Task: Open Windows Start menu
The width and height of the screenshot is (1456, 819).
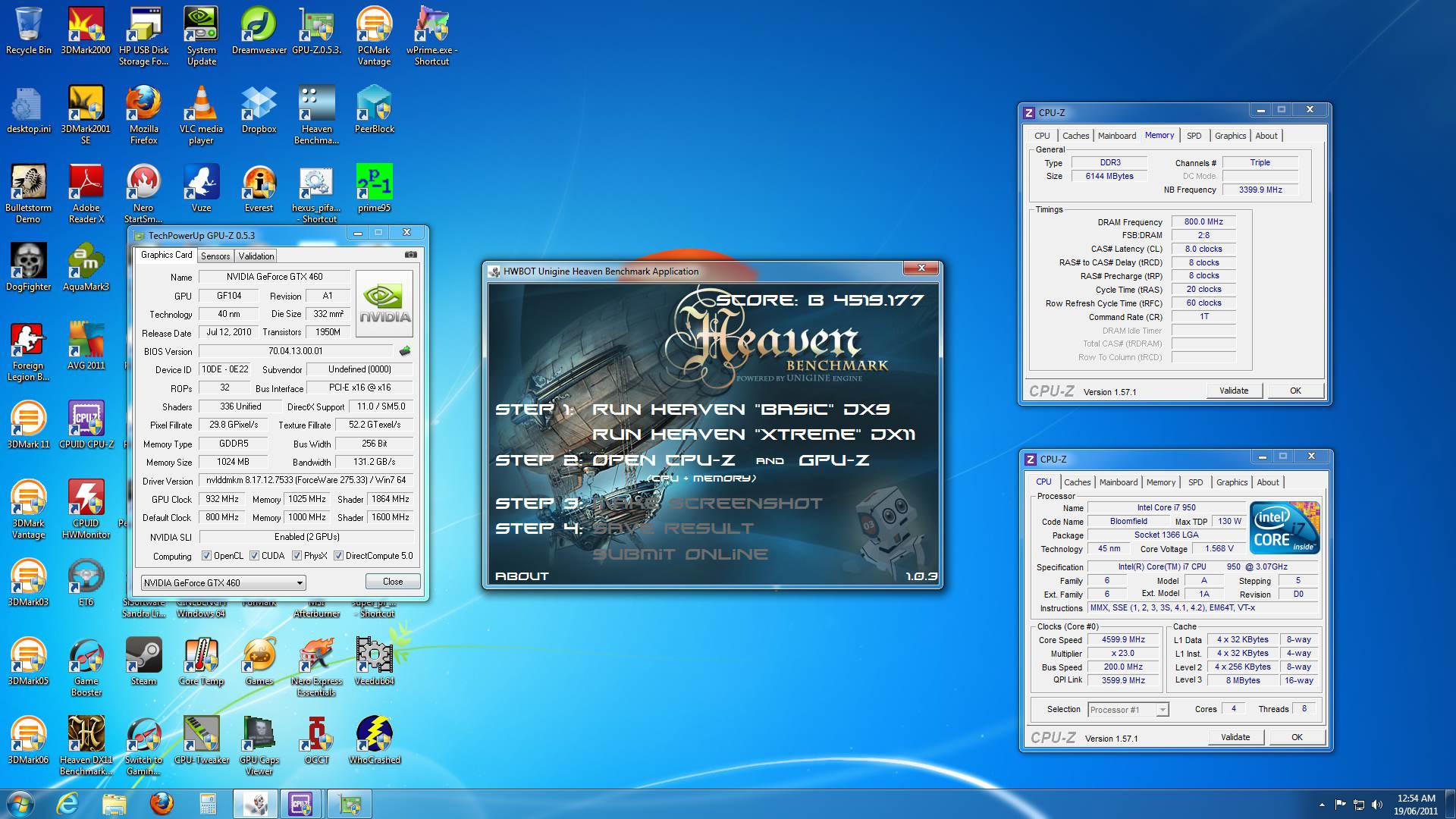Action: tap(20, 804)
